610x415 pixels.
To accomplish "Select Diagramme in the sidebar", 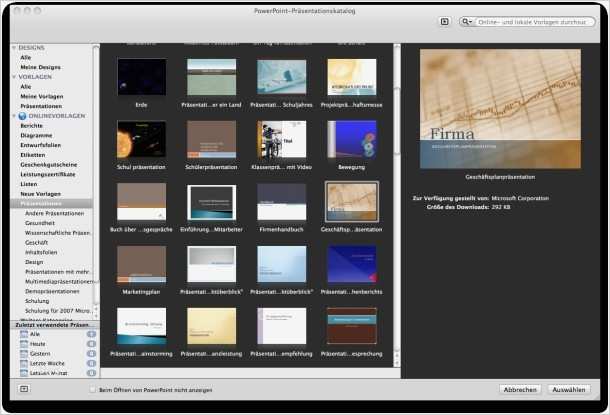I will [34, 136].
